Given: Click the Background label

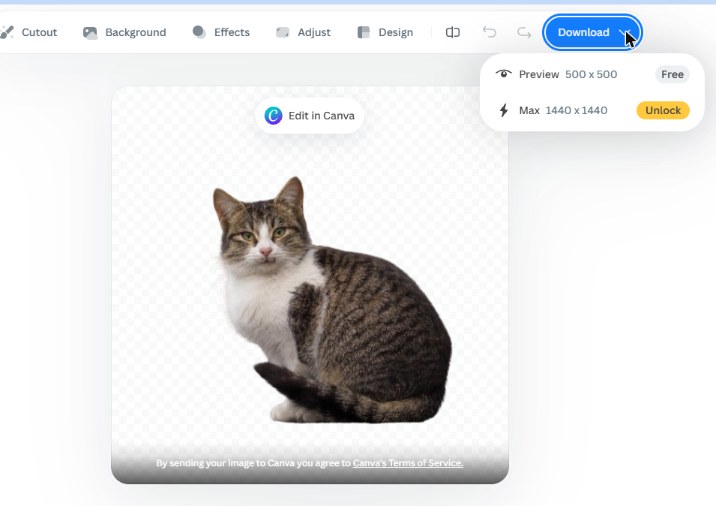Looking at the screenshot, I should click(x=136, y=32).
